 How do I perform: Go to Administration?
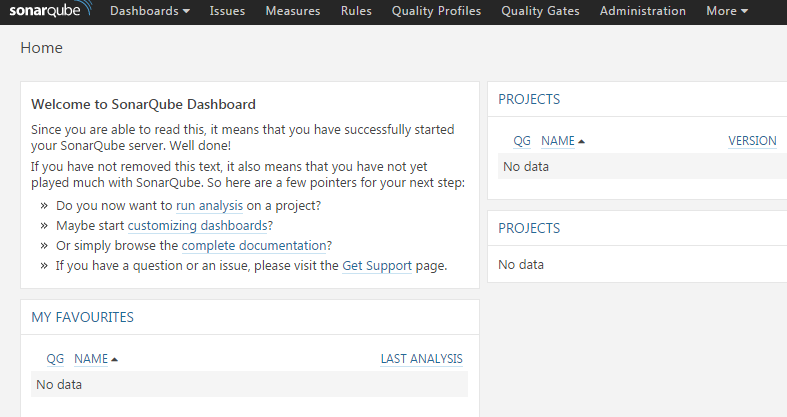click(x=642, y=11)
